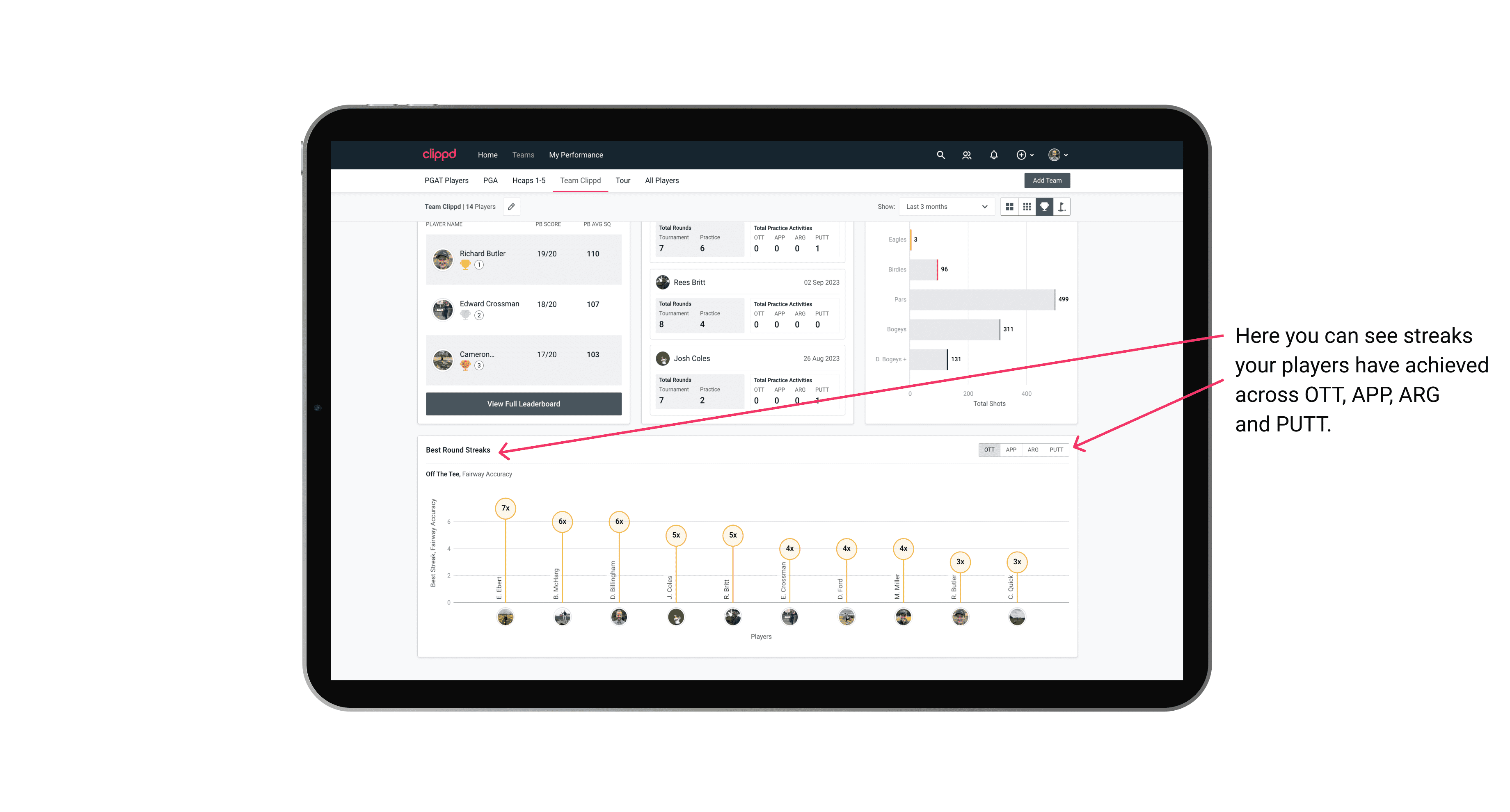The height and width of the screenshot is (812, 1510).
Task: Expand the Team Clippd tab options
Action: pyautogui.click(x=579, y=180)
